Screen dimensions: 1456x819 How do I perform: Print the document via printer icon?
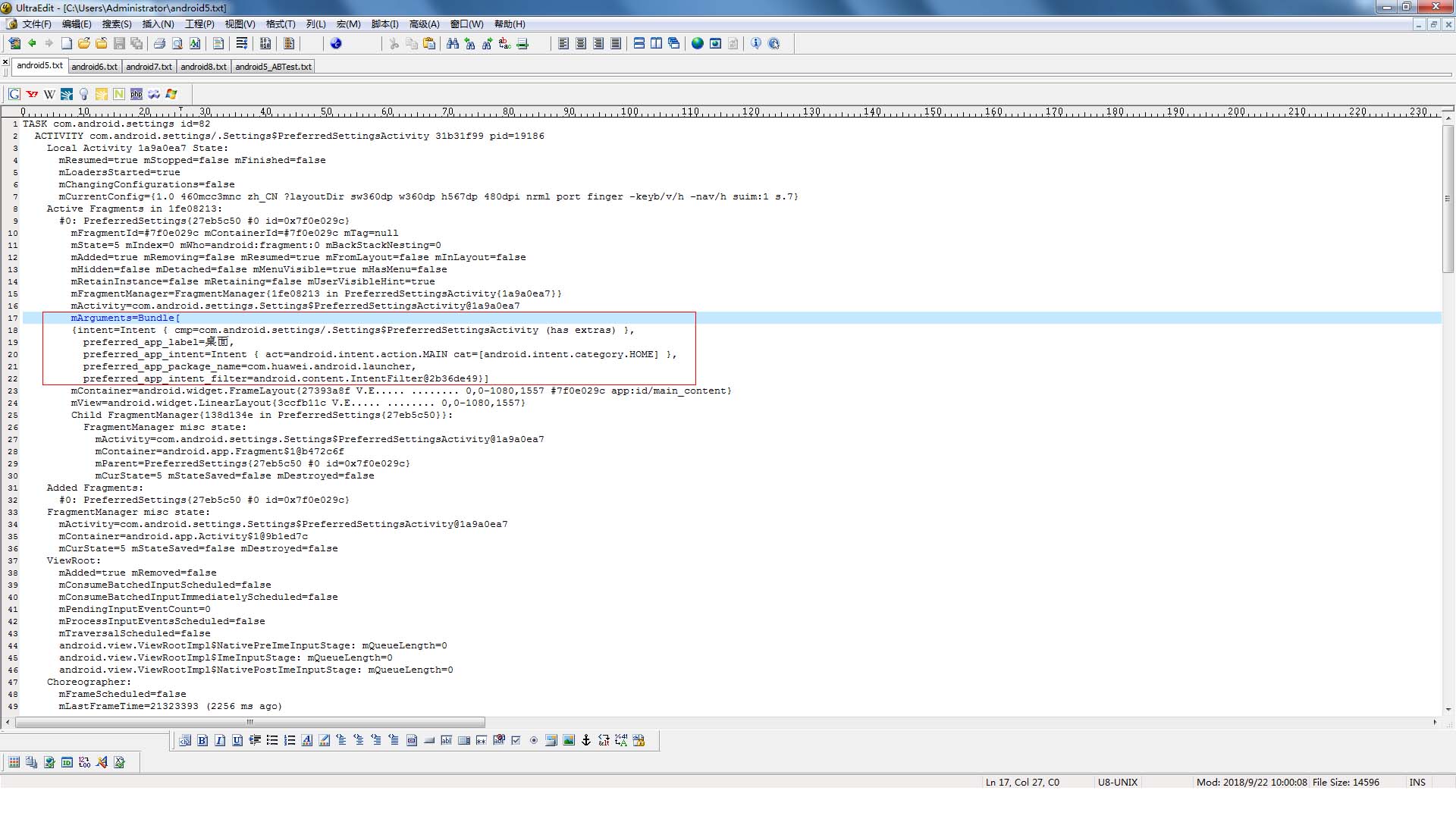coord(159,43)
